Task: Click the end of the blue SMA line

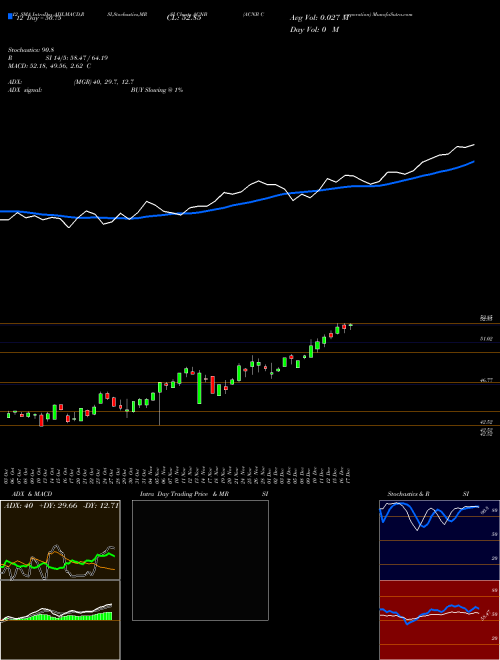Action: point(474,161)
